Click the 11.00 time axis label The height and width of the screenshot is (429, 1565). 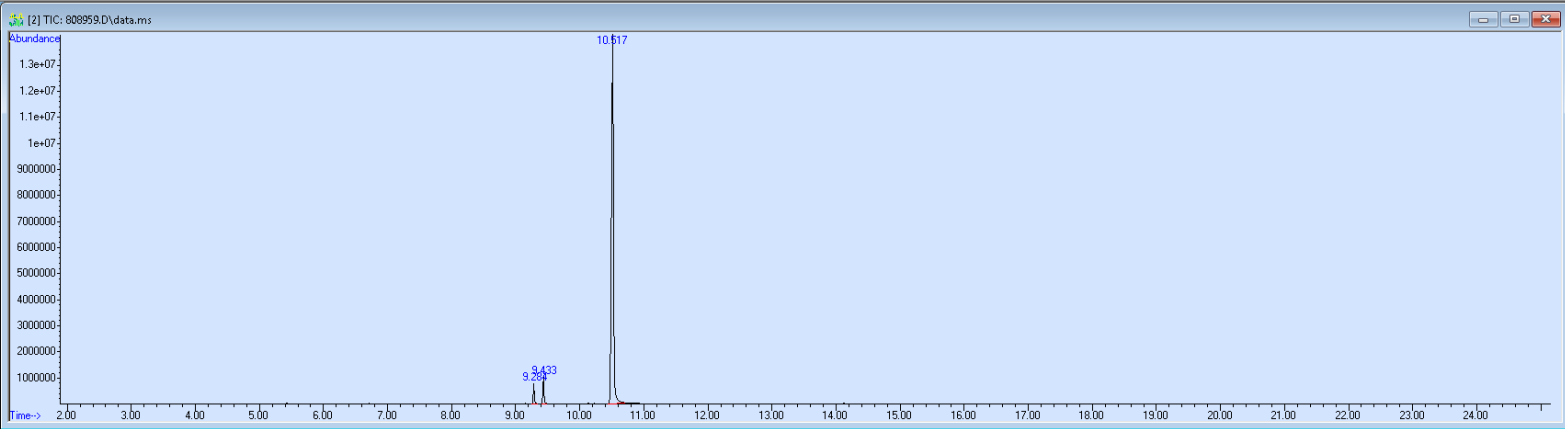(643, 414)
